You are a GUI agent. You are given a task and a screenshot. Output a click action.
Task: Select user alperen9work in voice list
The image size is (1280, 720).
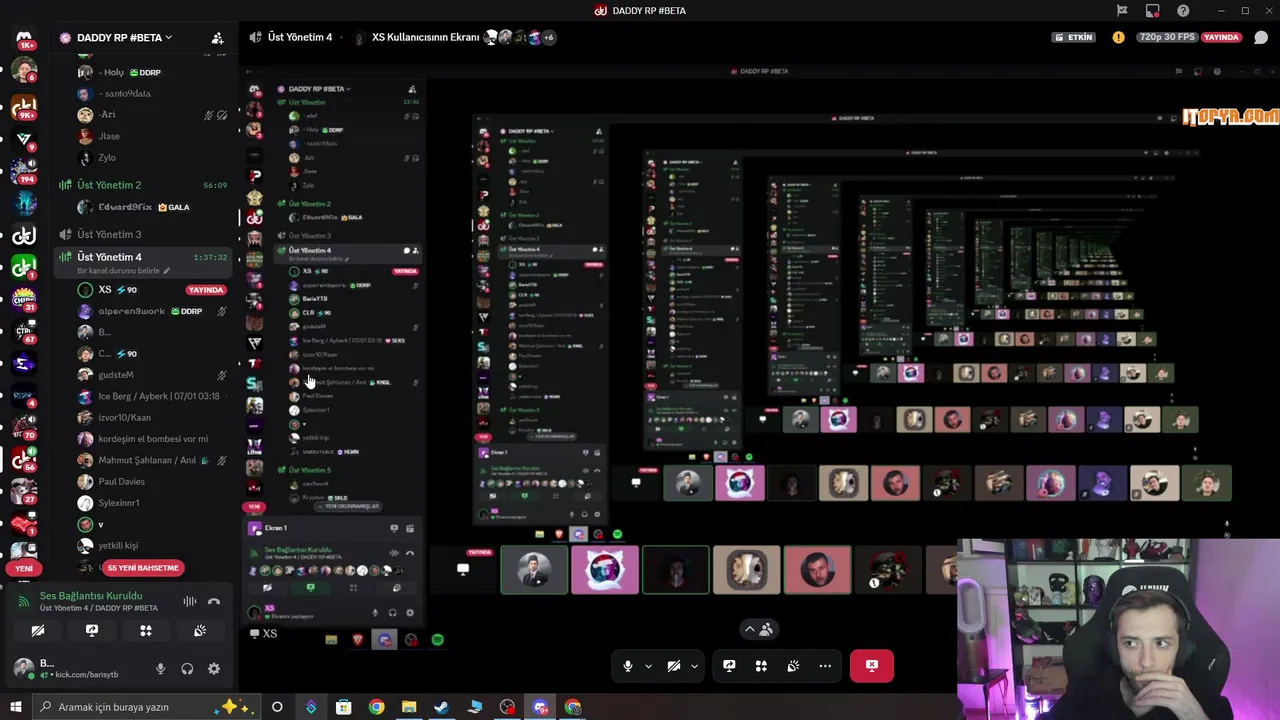[x=150, y=311]
